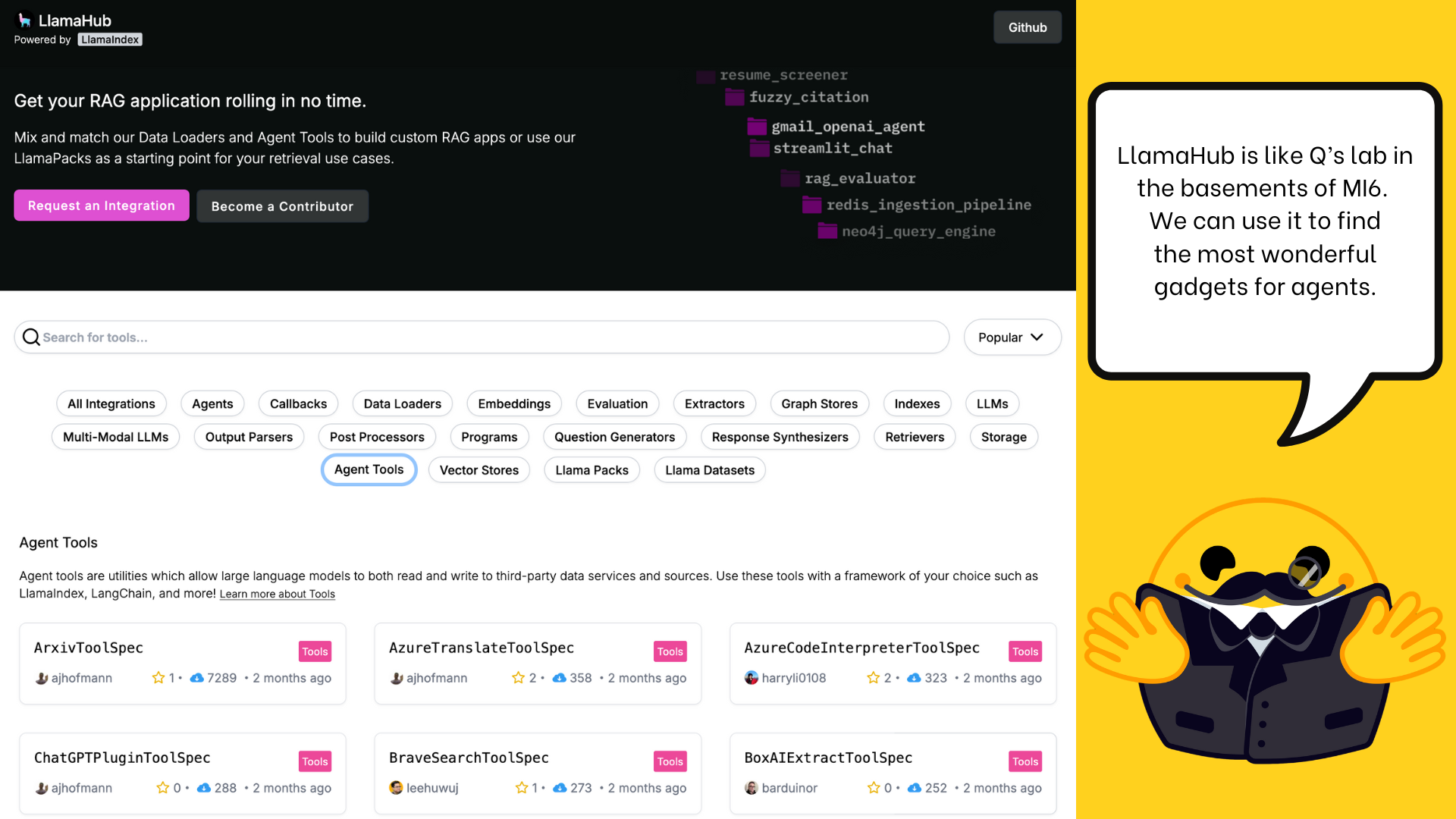This screenshot has width=1456, height=819.
Task: Click the Github button
Action: (x=1028, y=27)
